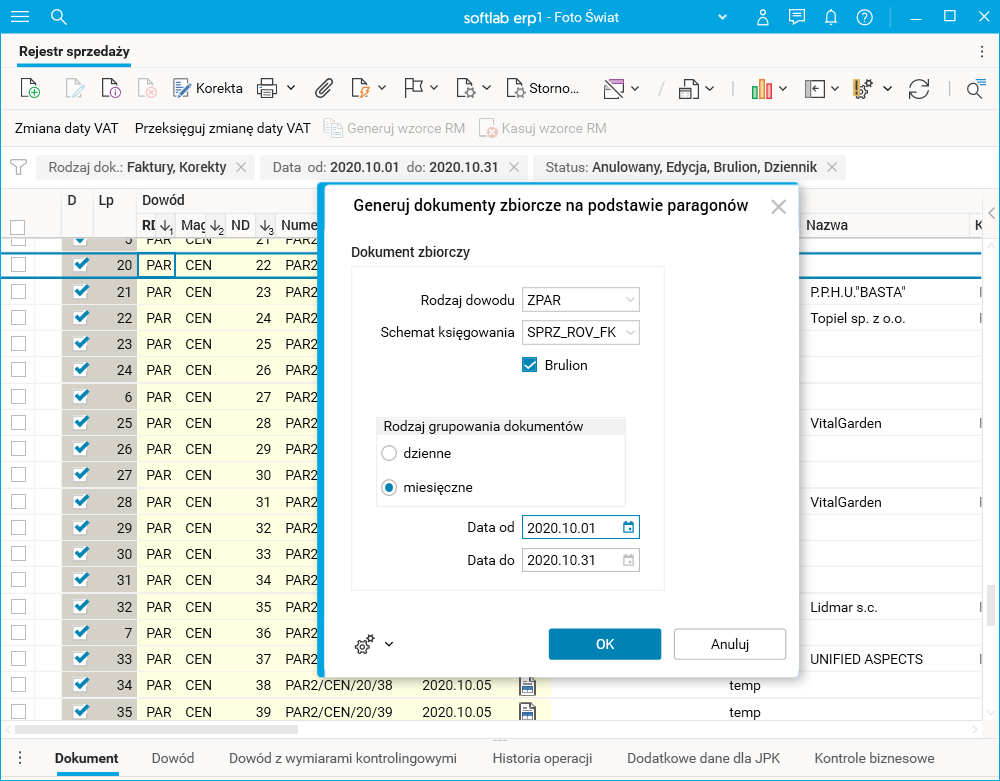The height and width of the screenshot is (781, 1000).
Task: Open the Kontrole biznesowe tab
Action: [x=874, y=758]
